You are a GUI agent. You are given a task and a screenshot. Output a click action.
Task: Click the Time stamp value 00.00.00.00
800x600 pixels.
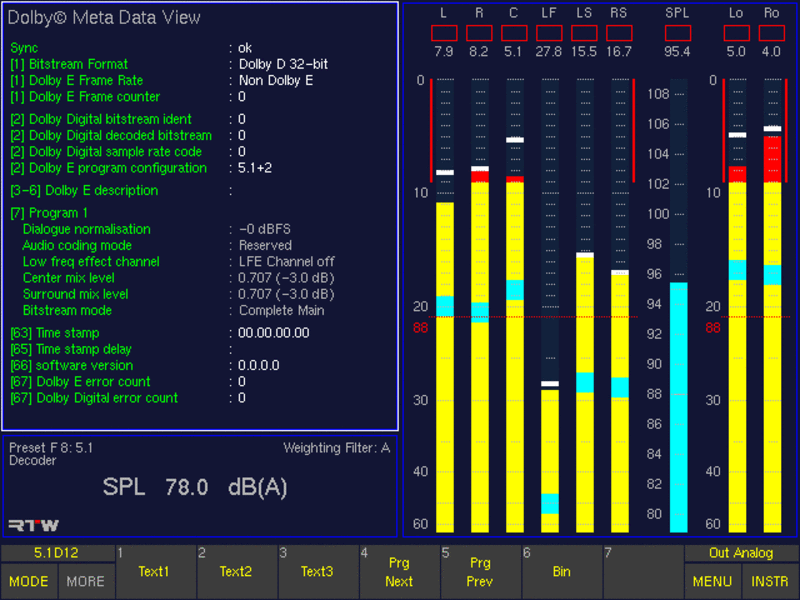(273, 334)
